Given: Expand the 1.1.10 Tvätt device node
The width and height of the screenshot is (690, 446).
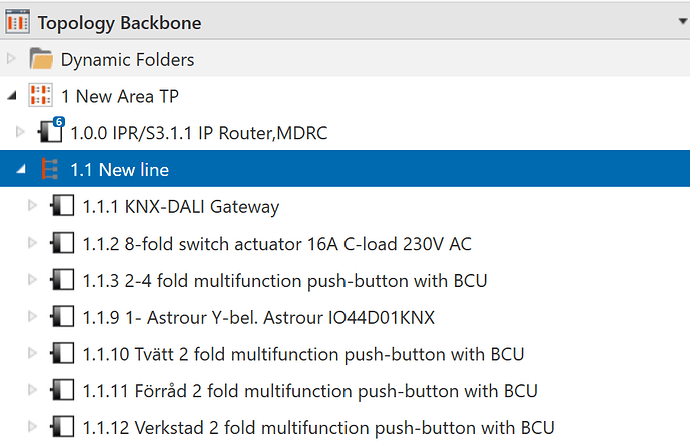Looking at the screenshot, I should pos(32,354).
